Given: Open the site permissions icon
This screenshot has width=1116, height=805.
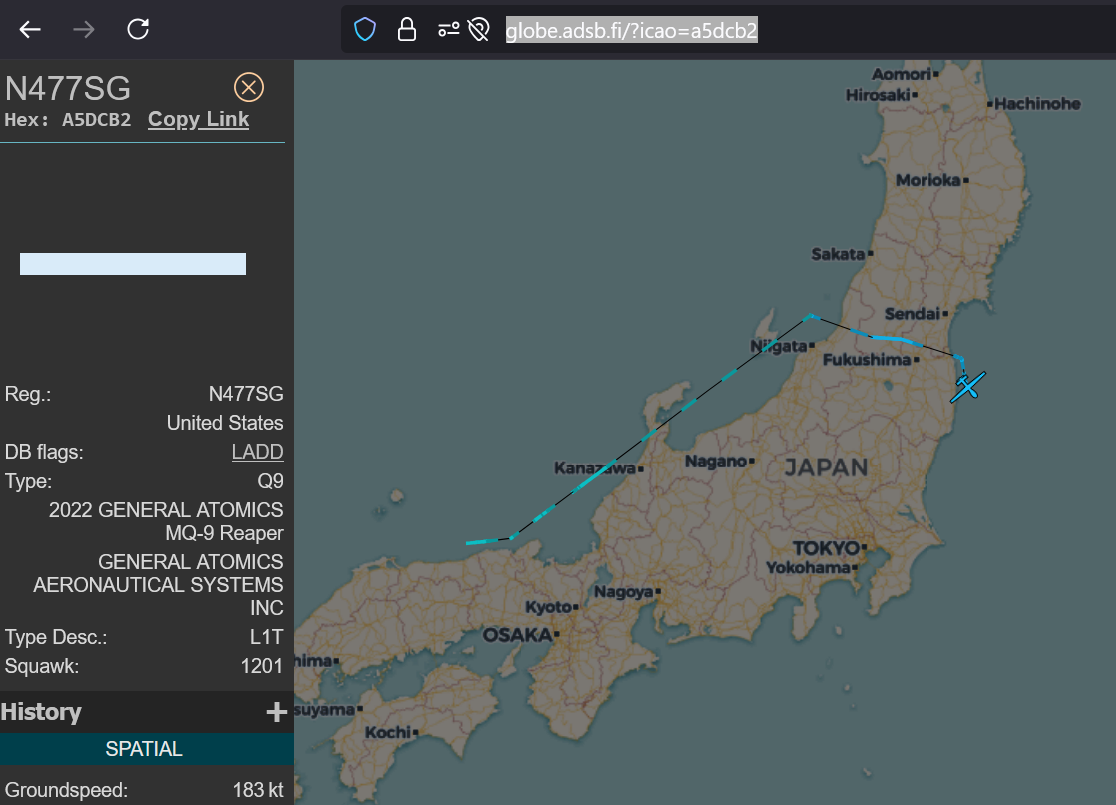Looking at the screenshot, I should tap(447, 30).
